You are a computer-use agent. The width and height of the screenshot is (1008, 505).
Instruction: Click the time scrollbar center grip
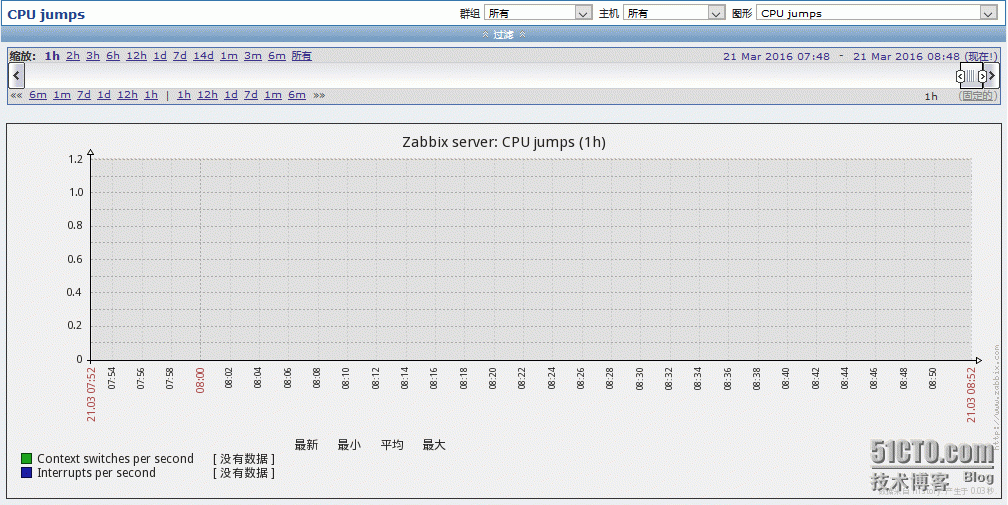pyautogui.click(x=971, y=76)
